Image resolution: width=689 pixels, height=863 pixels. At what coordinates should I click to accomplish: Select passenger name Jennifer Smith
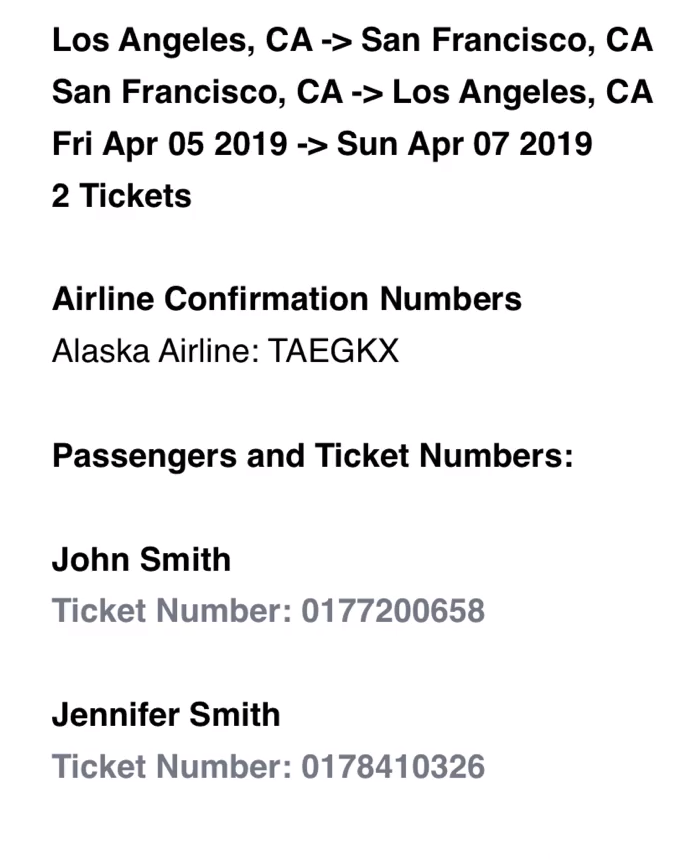coord(166,715)
